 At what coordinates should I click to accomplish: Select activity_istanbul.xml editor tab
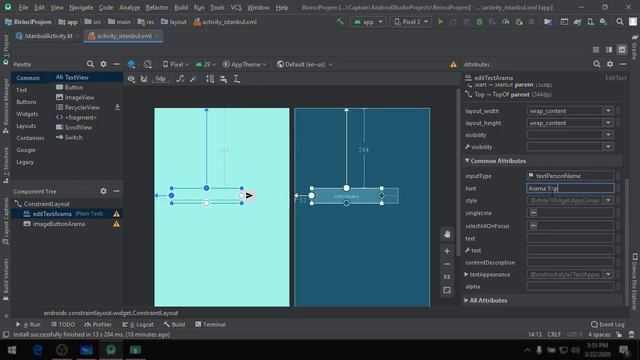[x=124, y=36]
